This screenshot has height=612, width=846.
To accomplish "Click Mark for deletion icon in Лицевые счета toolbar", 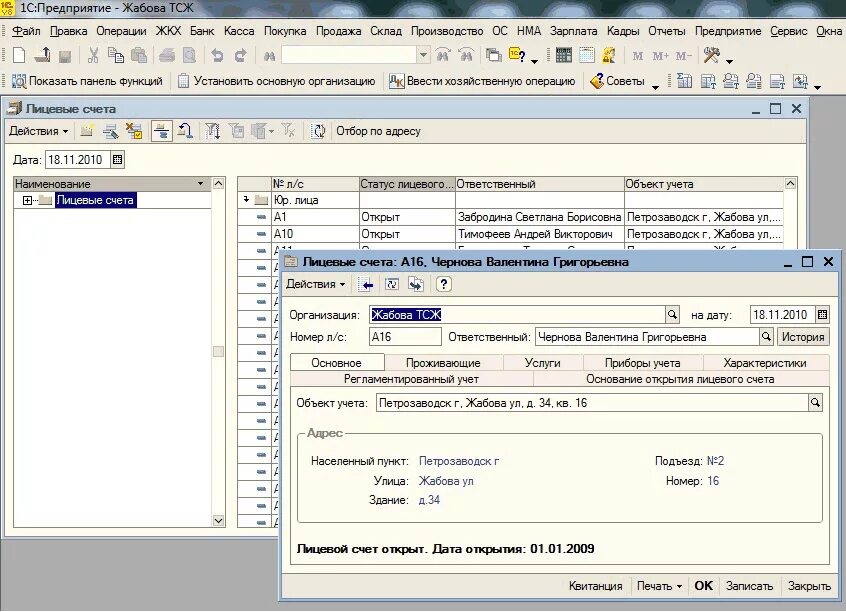I will pos(133,131).
